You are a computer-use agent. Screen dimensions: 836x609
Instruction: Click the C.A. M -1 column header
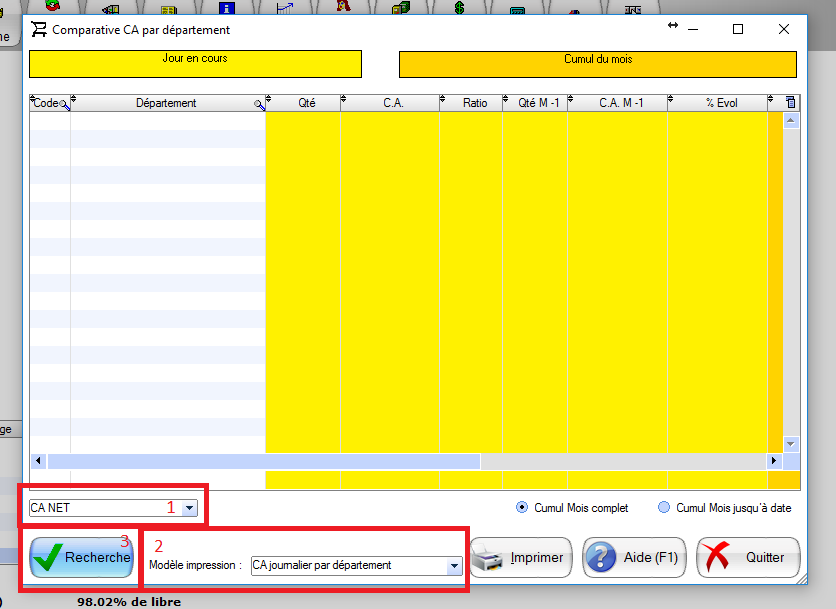pyautogui.click(x=620, y=103)
